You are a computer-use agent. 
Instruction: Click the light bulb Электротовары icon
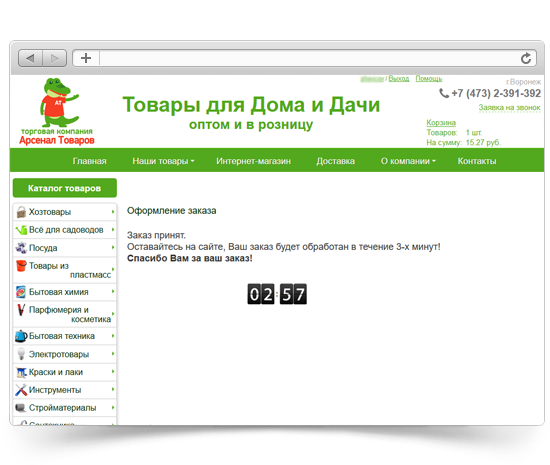tap(21, 354)
